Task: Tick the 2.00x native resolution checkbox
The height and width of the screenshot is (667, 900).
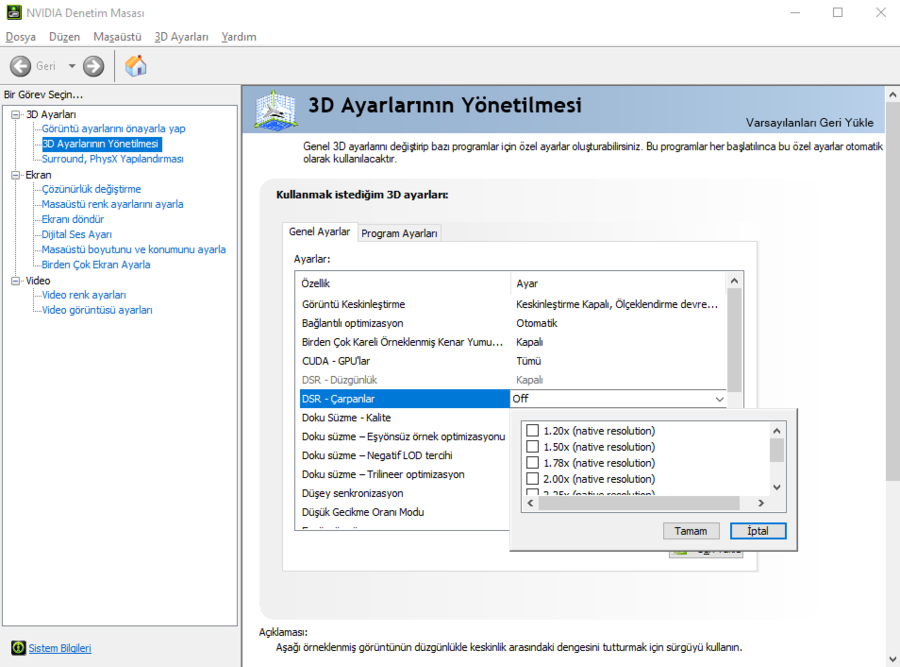Action: [532, 479]
